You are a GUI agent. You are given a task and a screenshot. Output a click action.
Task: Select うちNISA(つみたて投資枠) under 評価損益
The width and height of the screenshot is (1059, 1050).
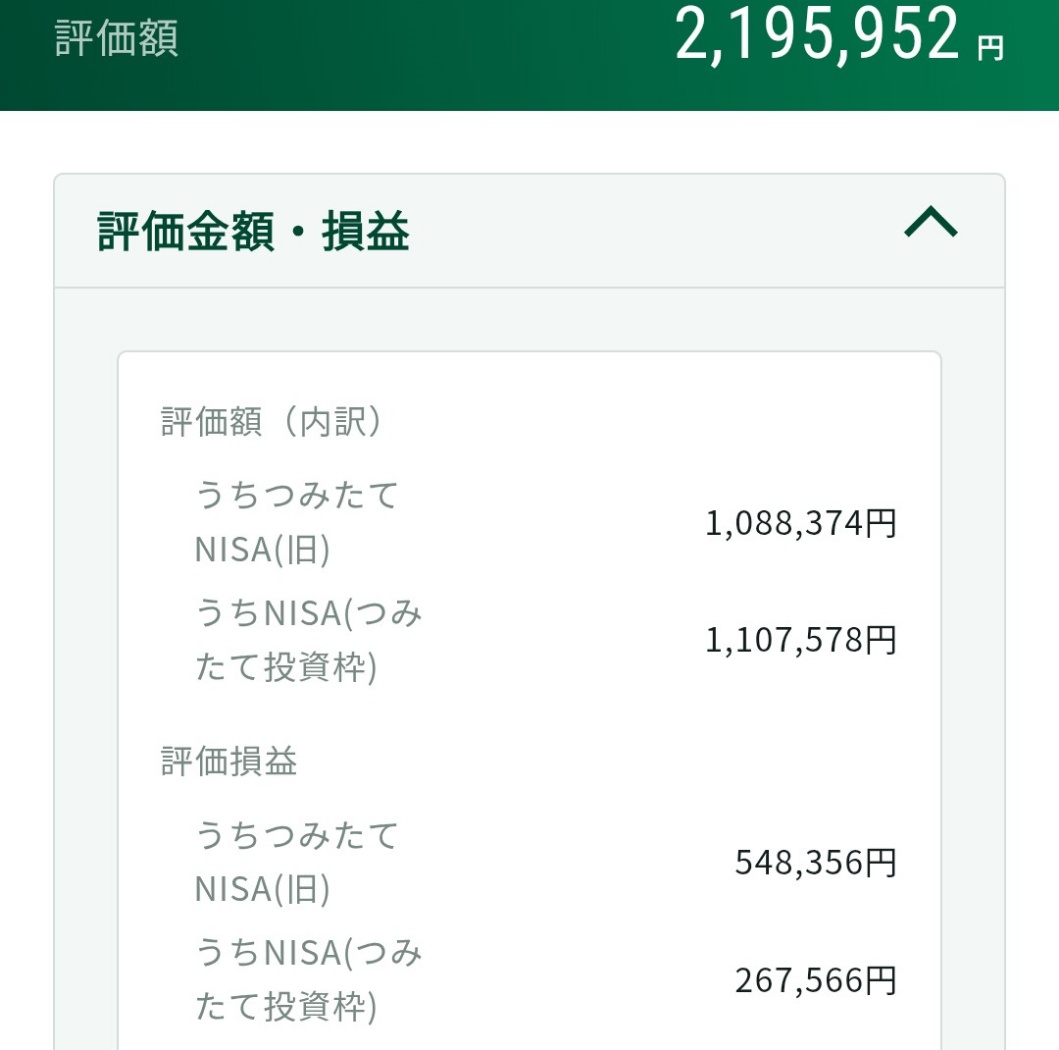tap(308, 980)
